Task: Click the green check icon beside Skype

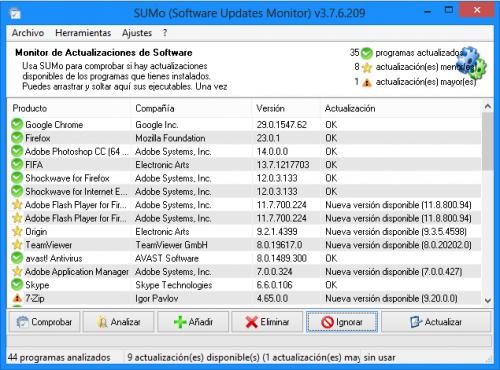Action: pyautogui.click(x=17, y=284)
